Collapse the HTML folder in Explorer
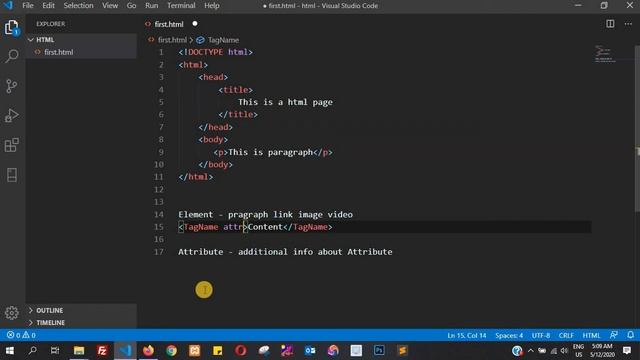The image size is (640, 360). [81, 40]
